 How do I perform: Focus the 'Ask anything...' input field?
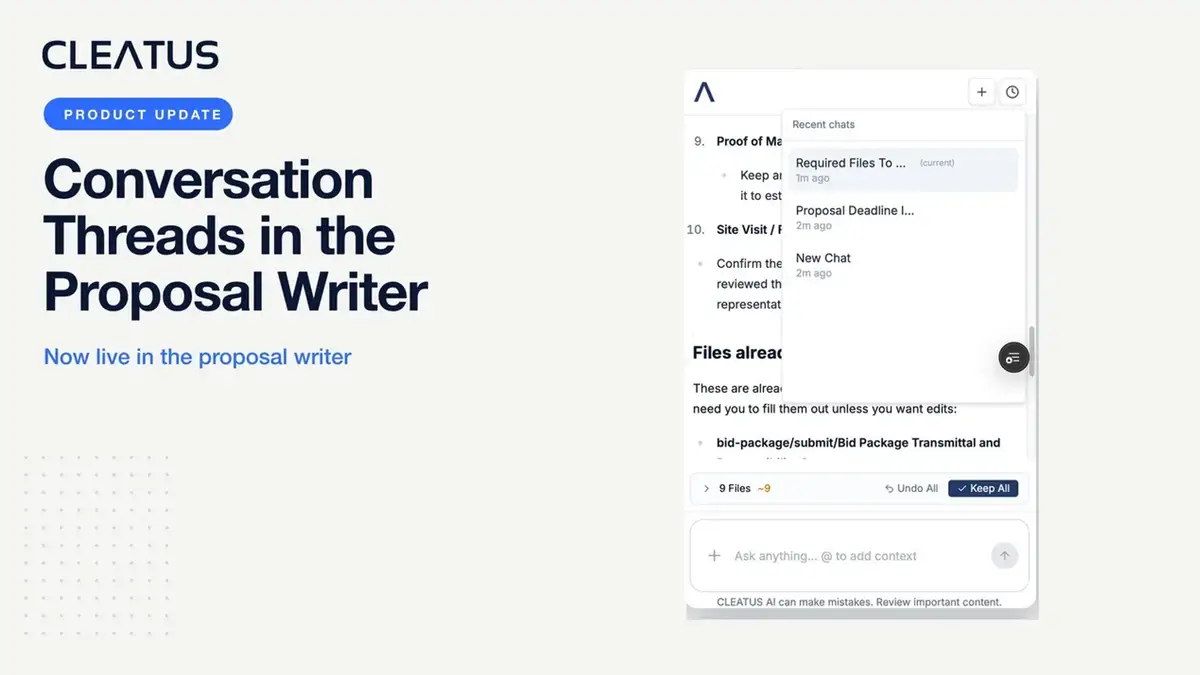coord(858,556)
